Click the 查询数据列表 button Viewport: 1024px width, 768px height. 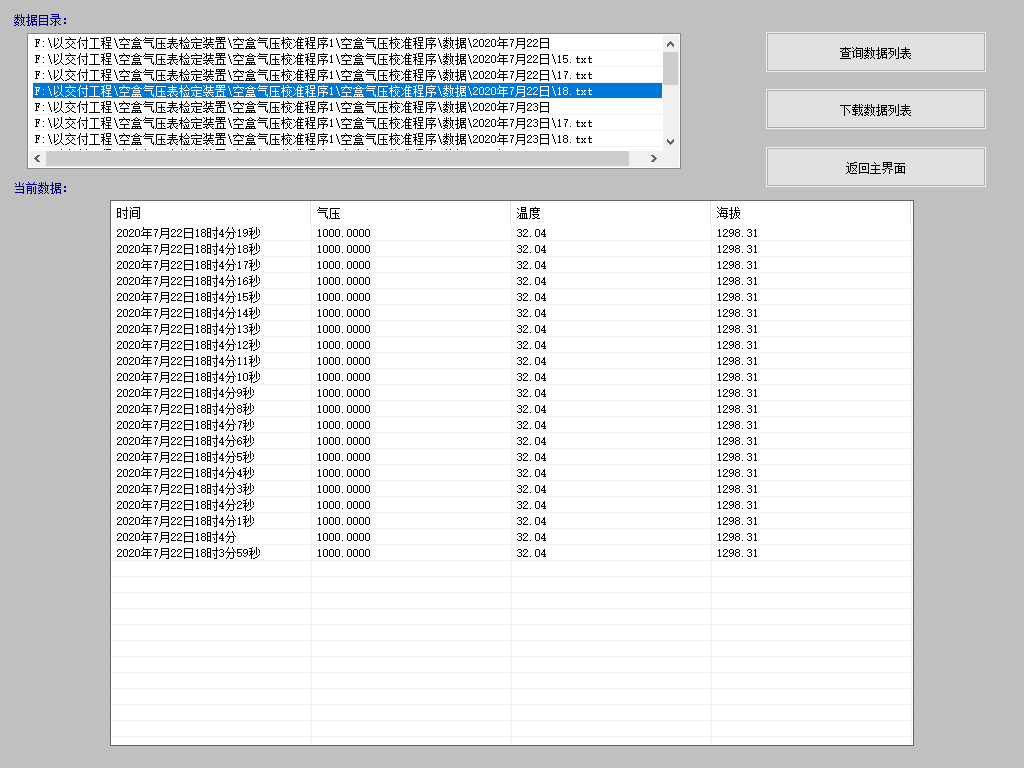coord(875,53)
